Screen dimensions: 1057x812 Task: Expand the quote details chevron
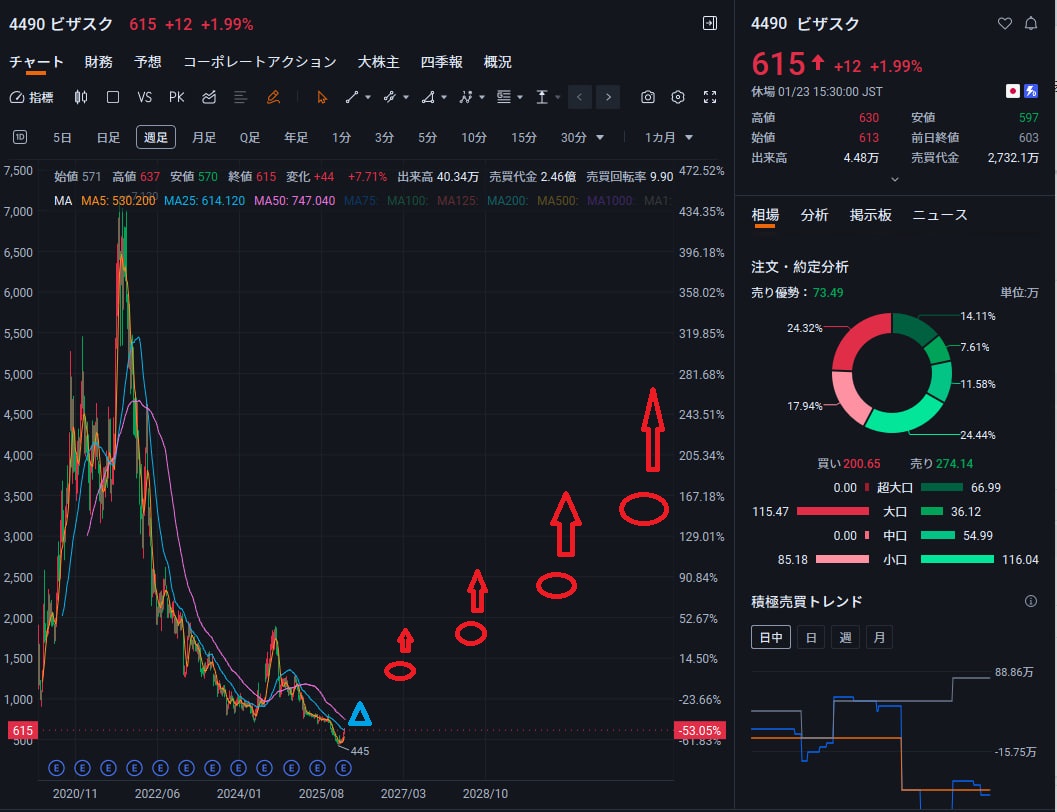pos(895,179)
